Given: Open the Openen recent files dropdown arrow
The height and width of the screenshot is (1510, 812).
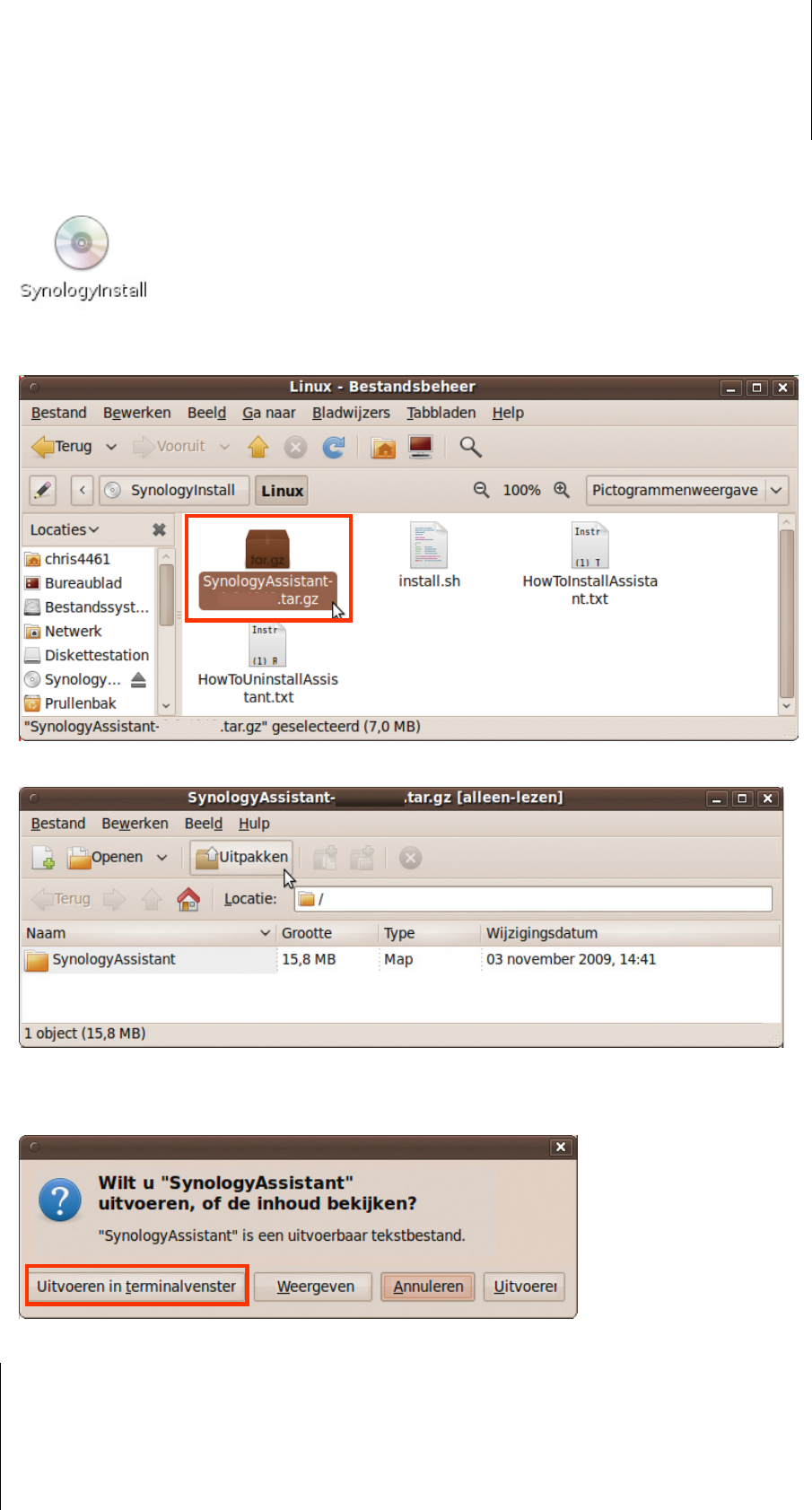Looking at the screenshot, I should point(162,858).
